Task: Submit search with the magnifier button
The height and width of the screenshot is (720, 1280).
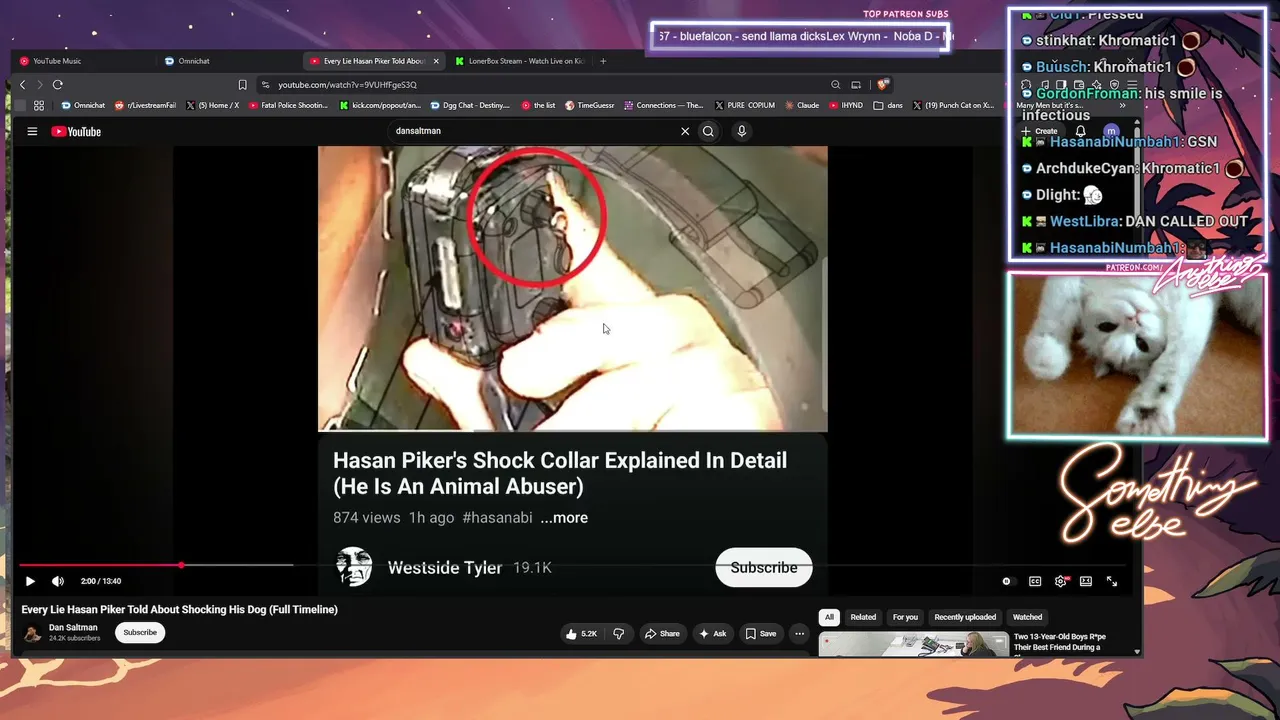Action: [x=708, y=131]
